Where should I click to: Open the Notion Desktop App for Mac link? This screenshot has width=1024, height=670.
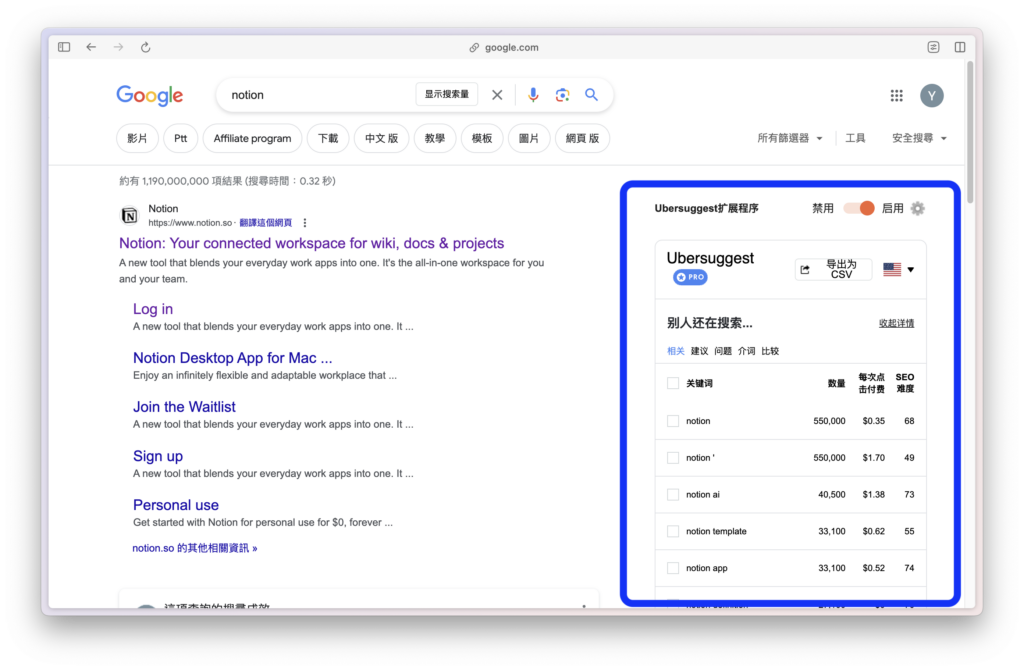(x=232, y=358)
